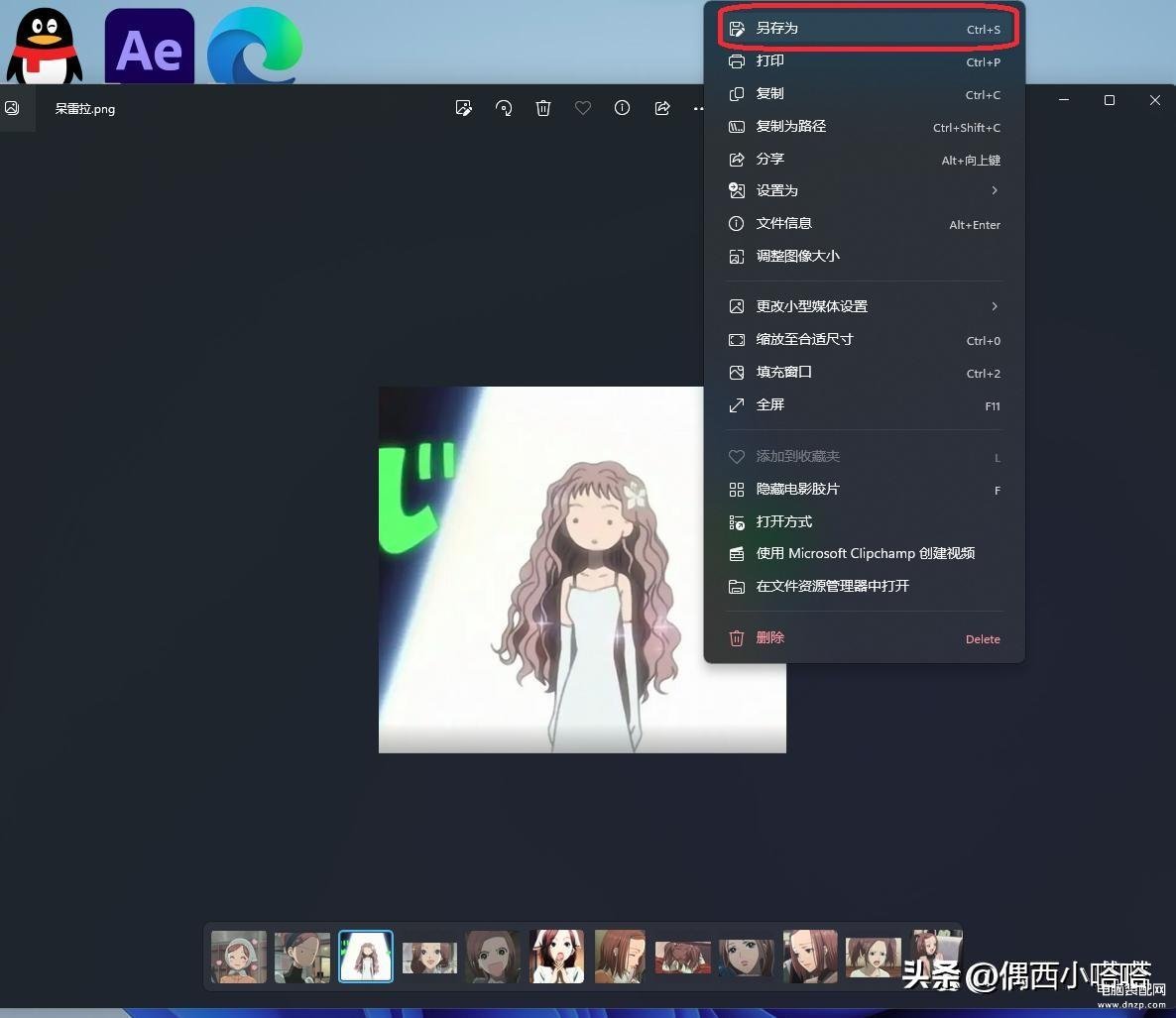Click 删除 in the context menu
1176x1018 pixels.
(x=864, y=638)
